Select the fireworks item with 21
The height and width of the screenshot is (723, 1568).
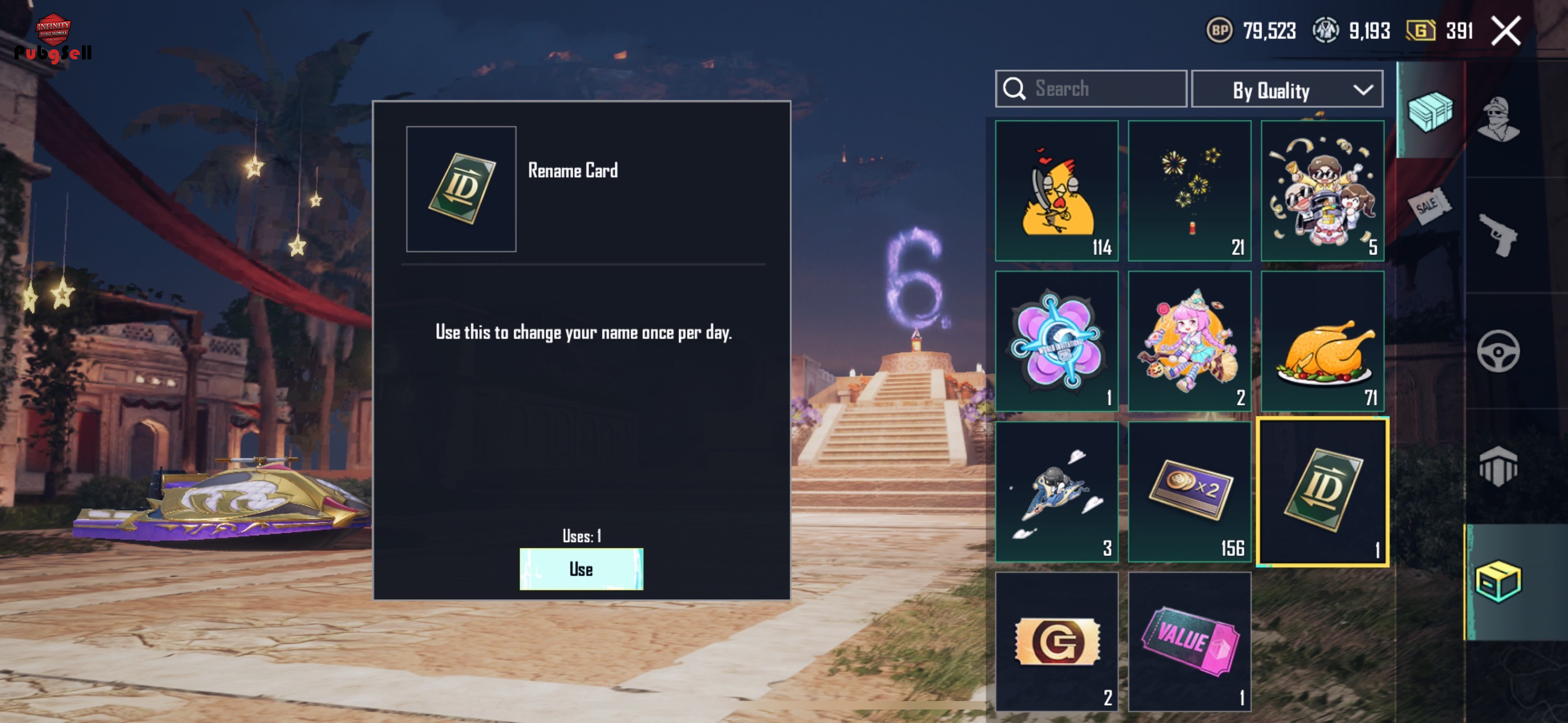pyautogui.click(x=1190, y=191)
